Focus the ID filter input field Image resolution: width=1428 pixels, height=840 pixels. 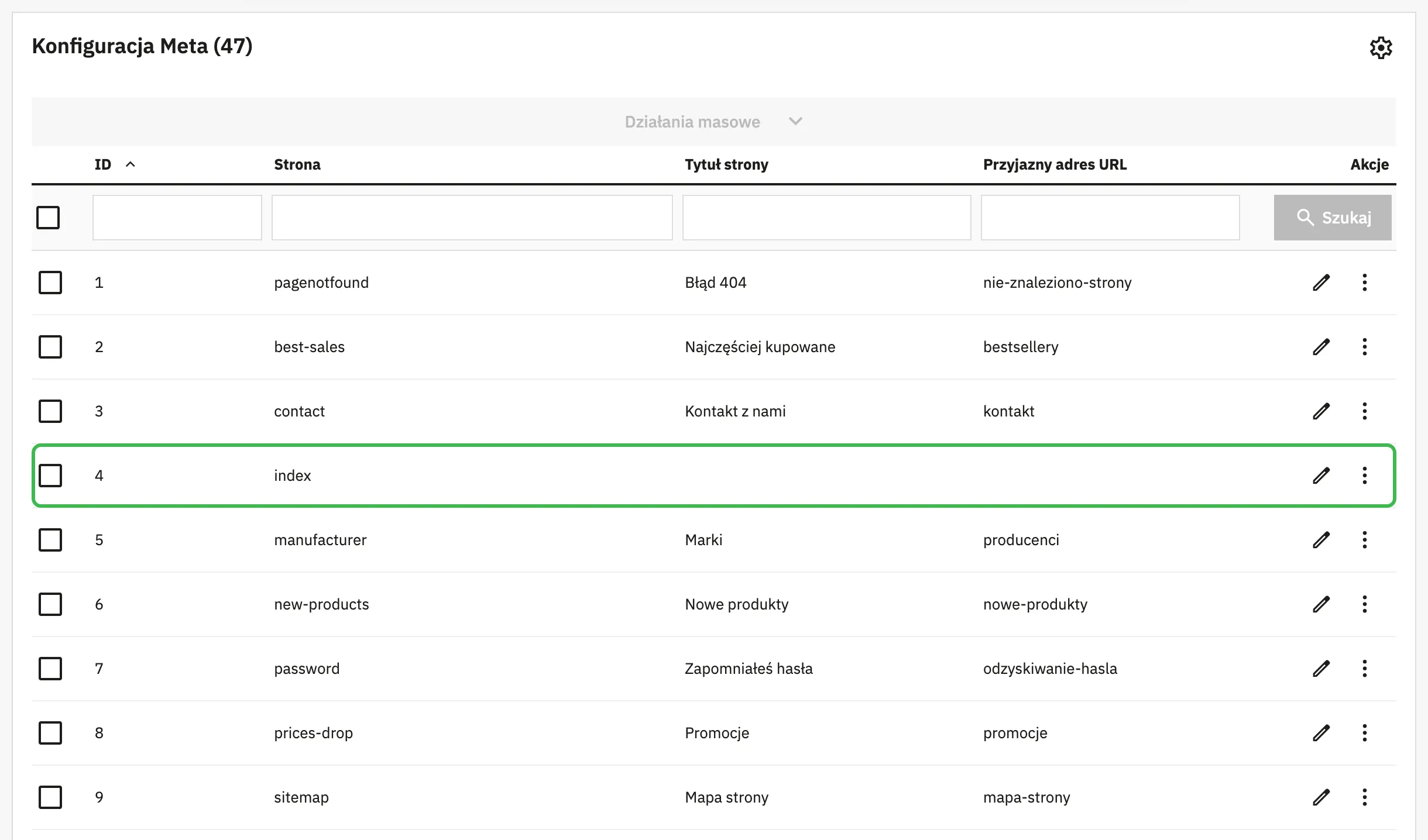click(177, 218)
